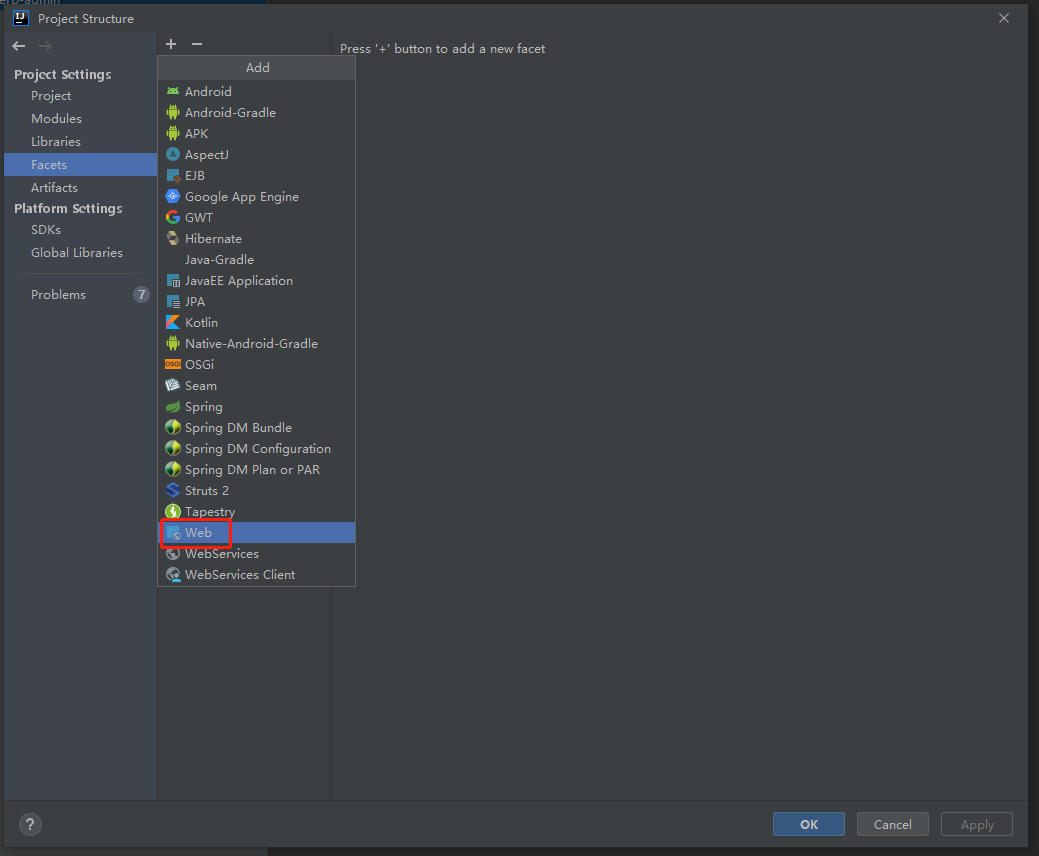Screen dimensions: 1039x856
Task: Click the WebServices globe icon
Action: 173,554
